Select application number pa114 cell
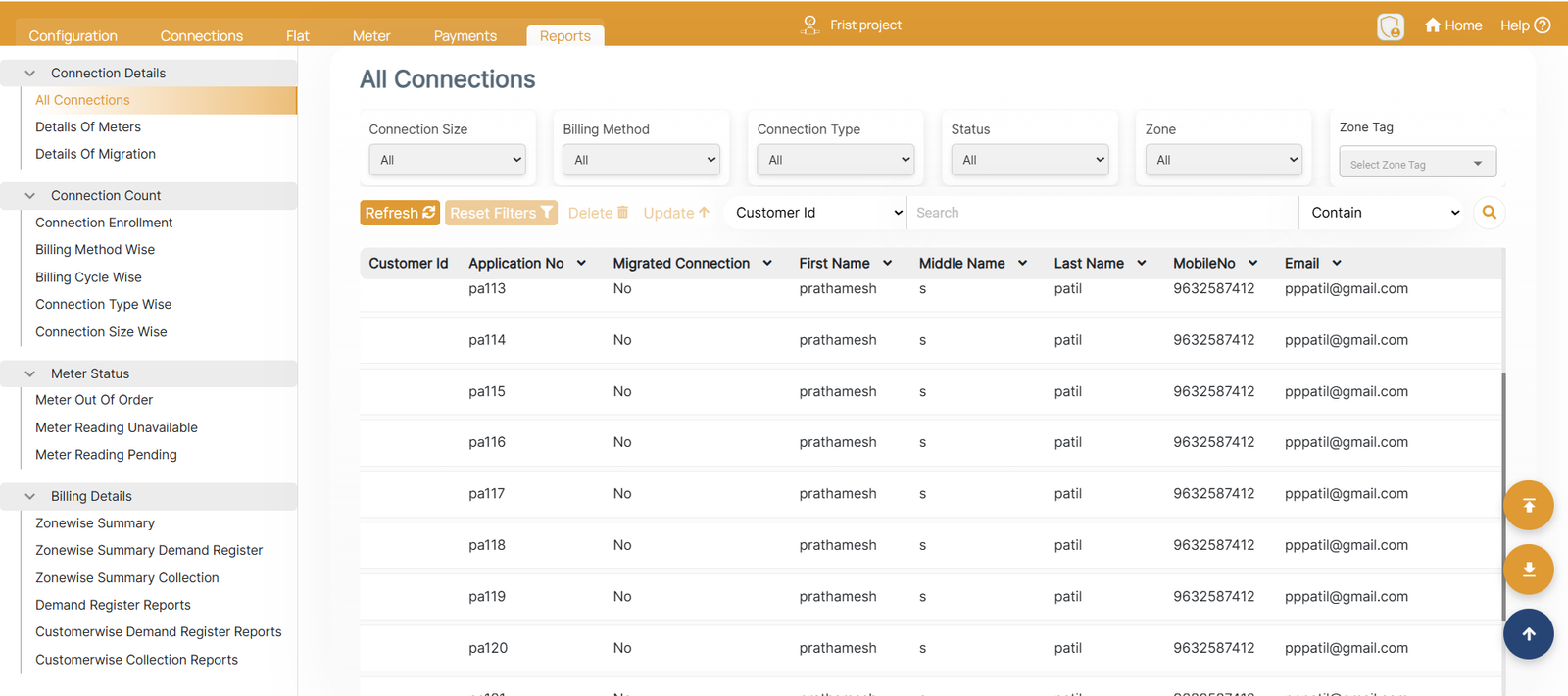1568x696 pixels. point(487,340)
